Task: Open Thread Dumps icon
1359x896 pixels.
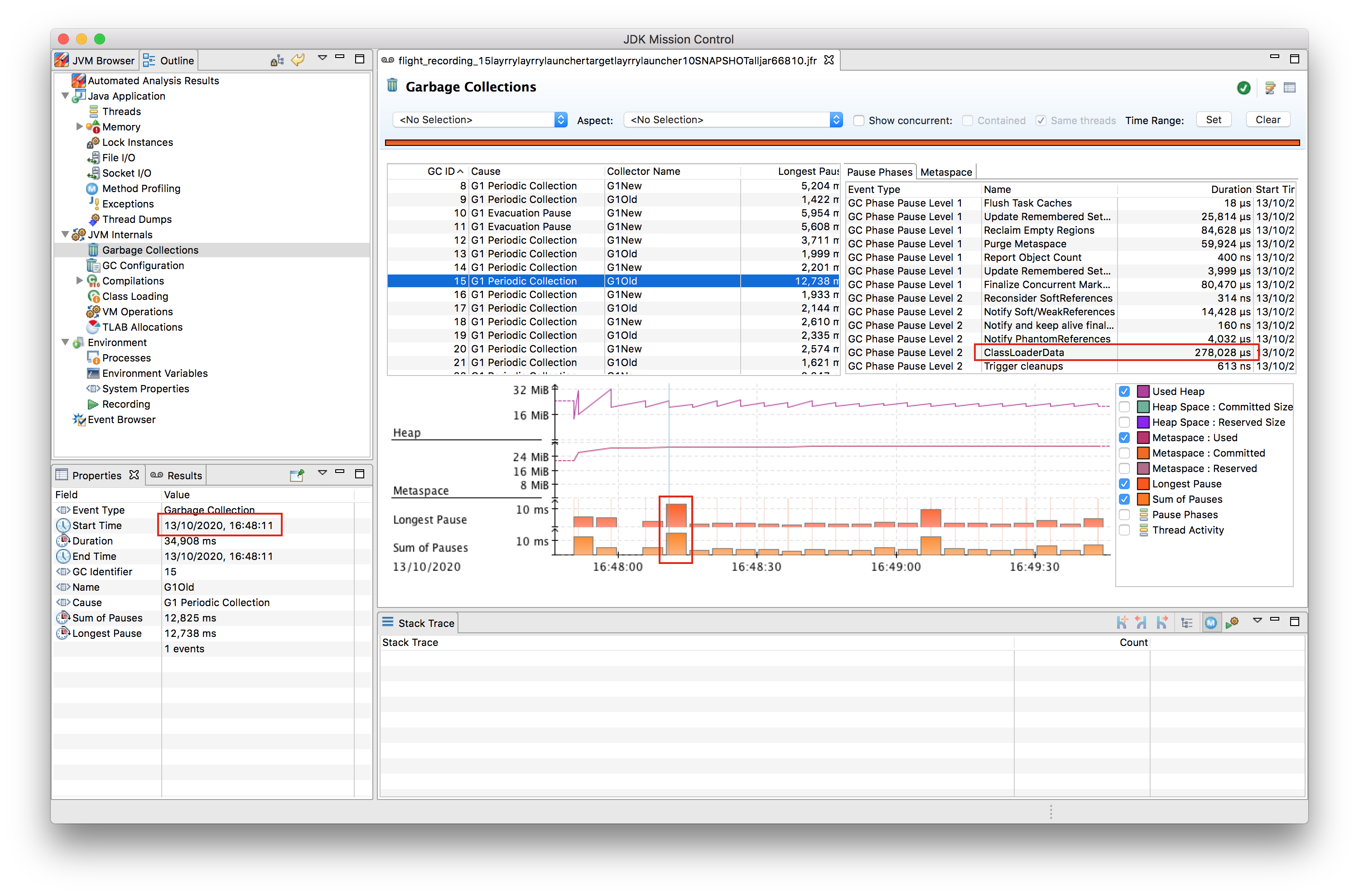Action: point(94,219)
